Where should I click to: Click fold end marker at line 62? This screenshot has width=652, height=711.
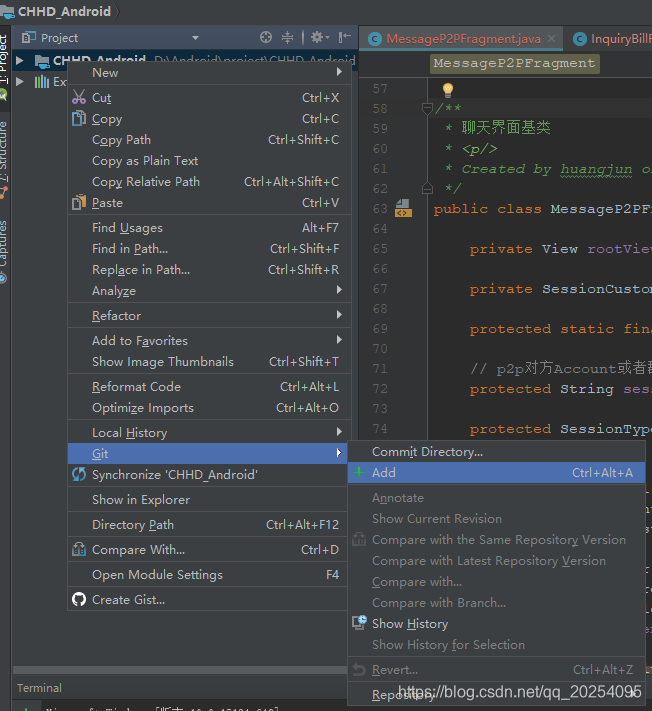427,188
